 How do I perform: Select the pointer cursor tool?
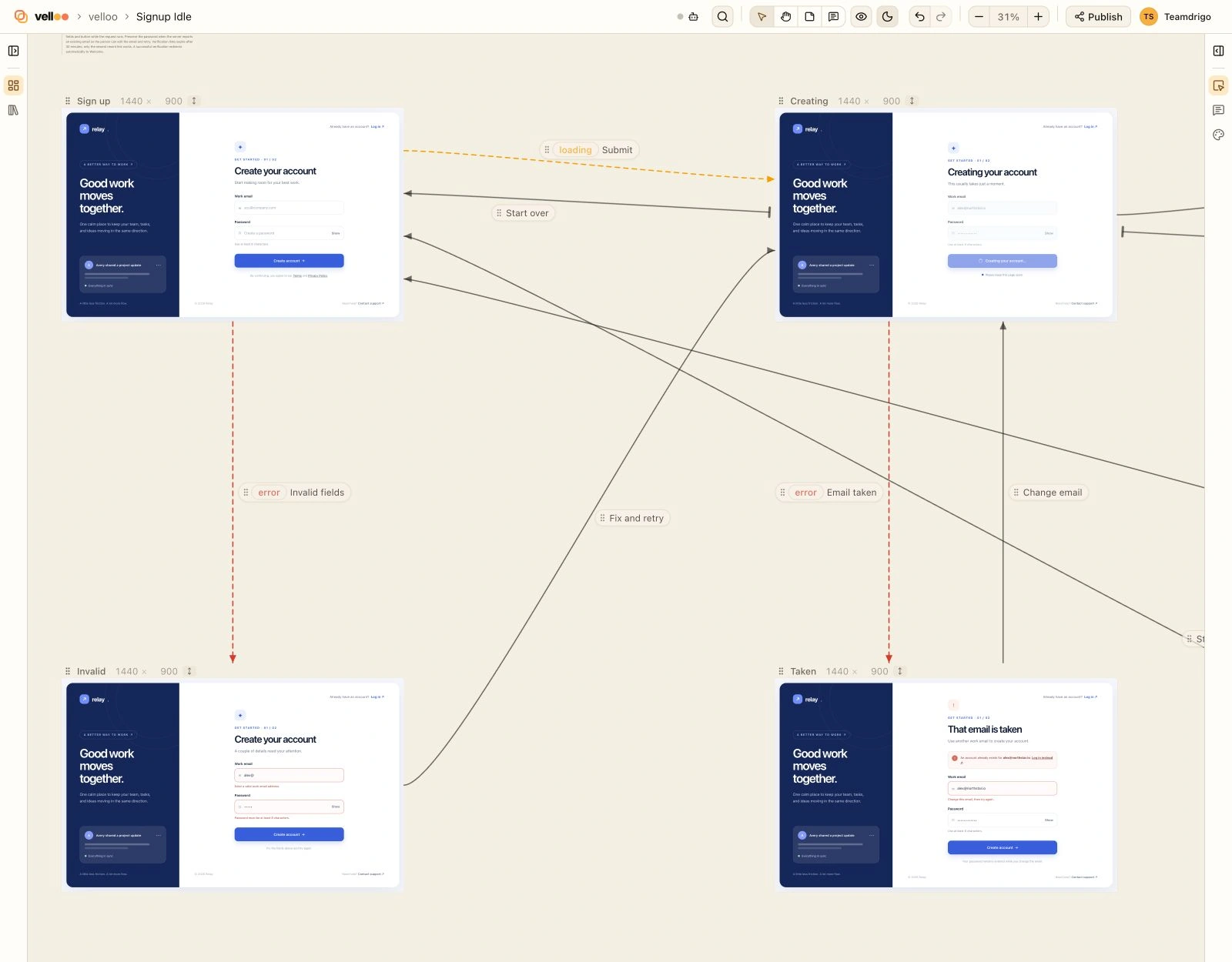(762, 17)
